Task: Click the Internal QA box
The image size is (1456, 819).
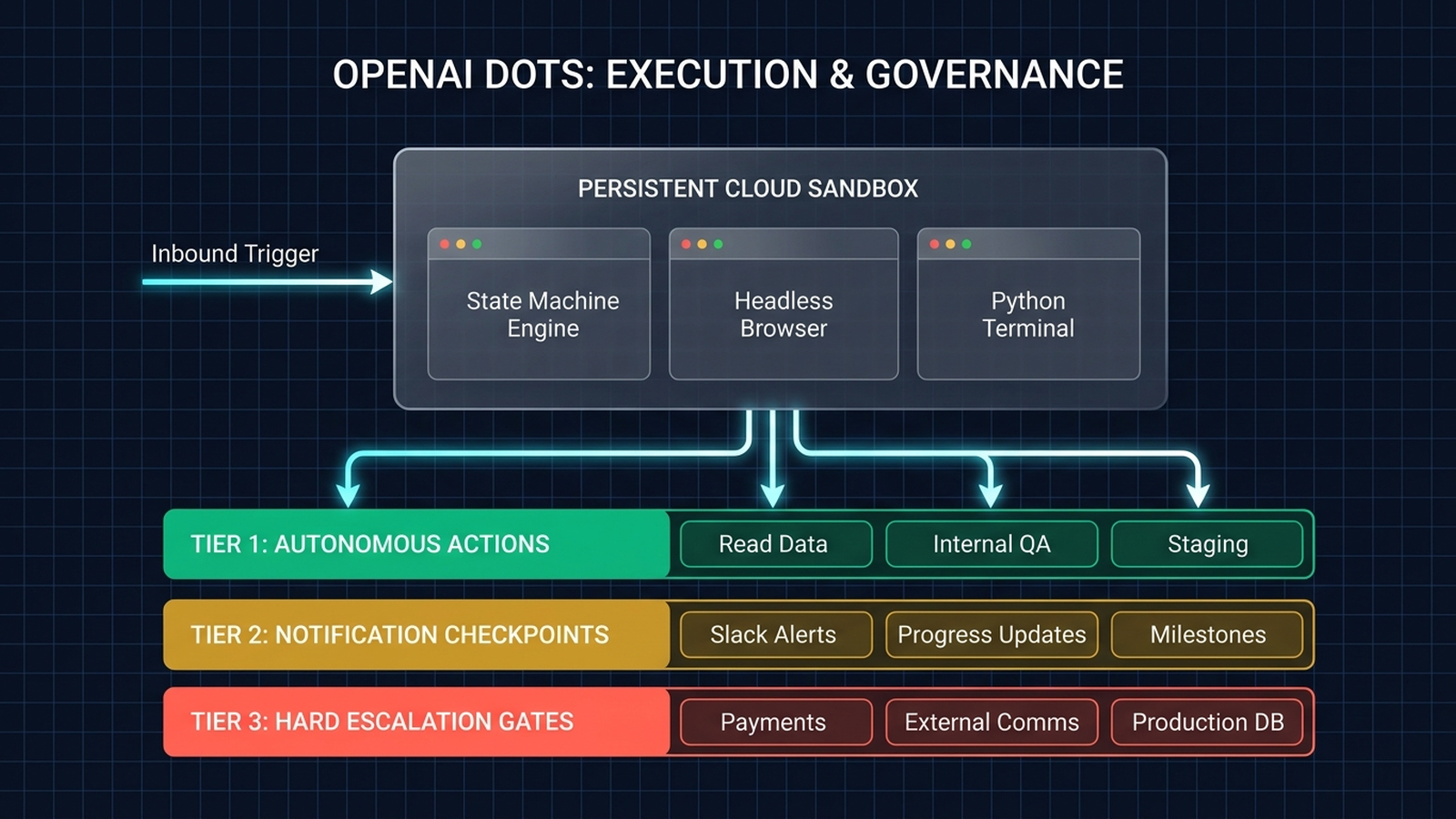Action: 992,544
